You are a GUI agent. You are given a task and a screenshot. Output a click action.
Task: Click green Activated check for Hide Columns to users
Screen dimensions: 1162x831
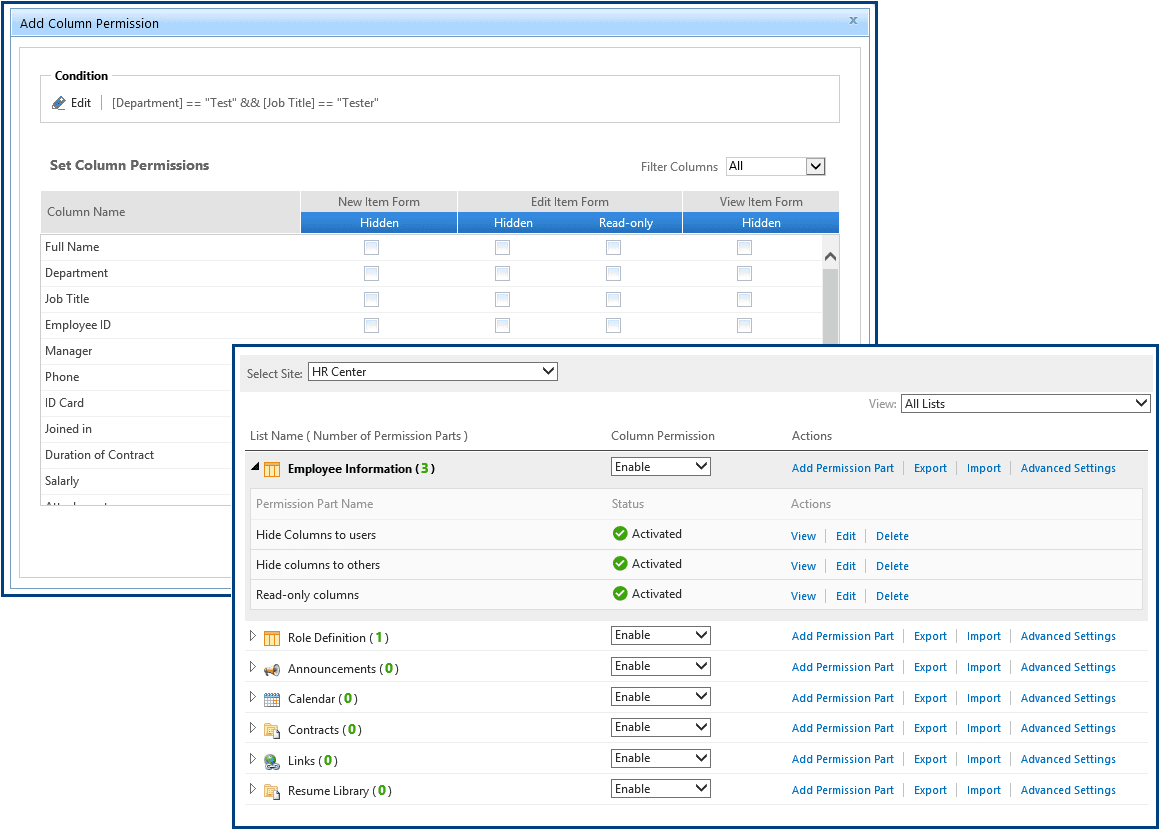point(620,534)
